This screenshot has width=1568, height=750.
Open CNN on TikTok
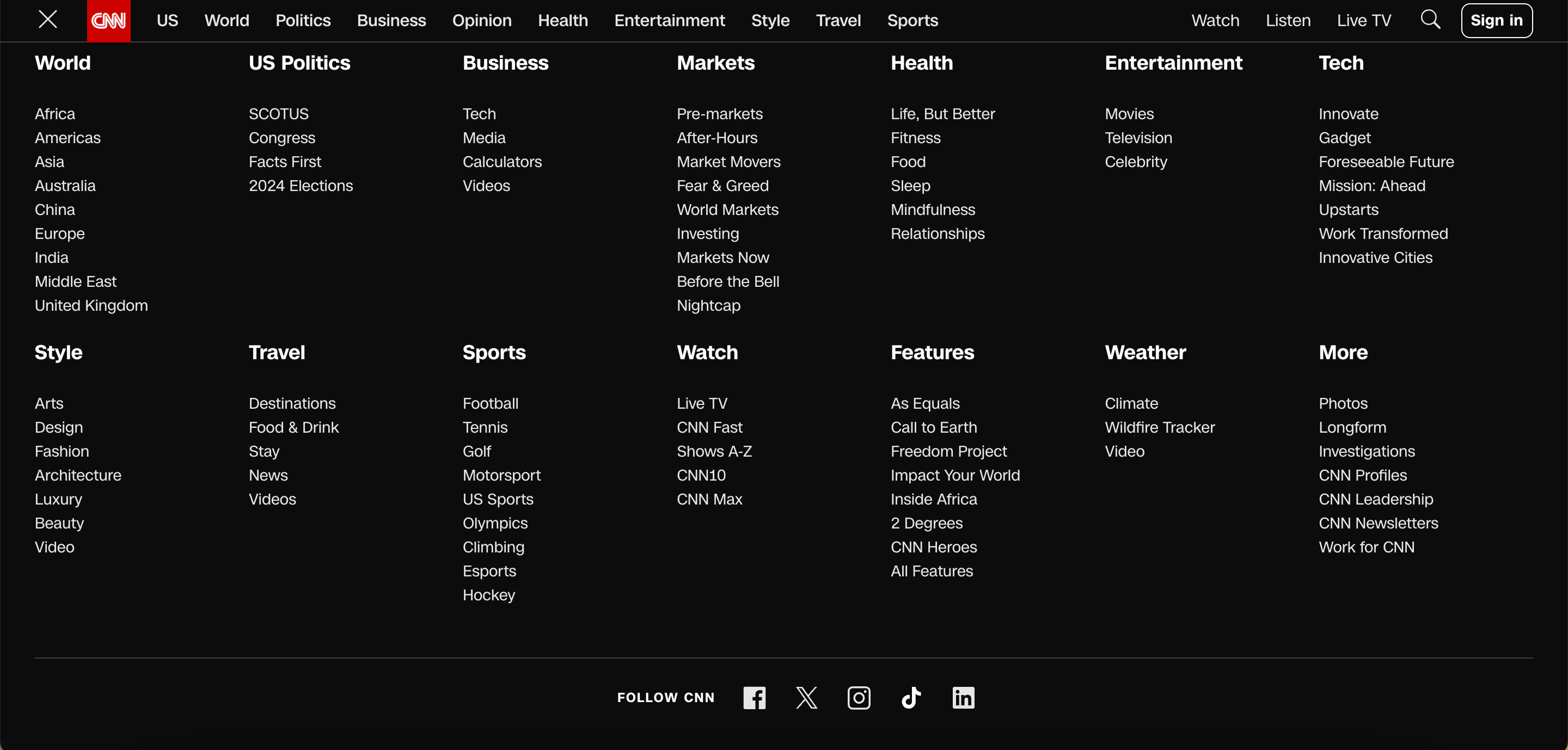[911, 698]
